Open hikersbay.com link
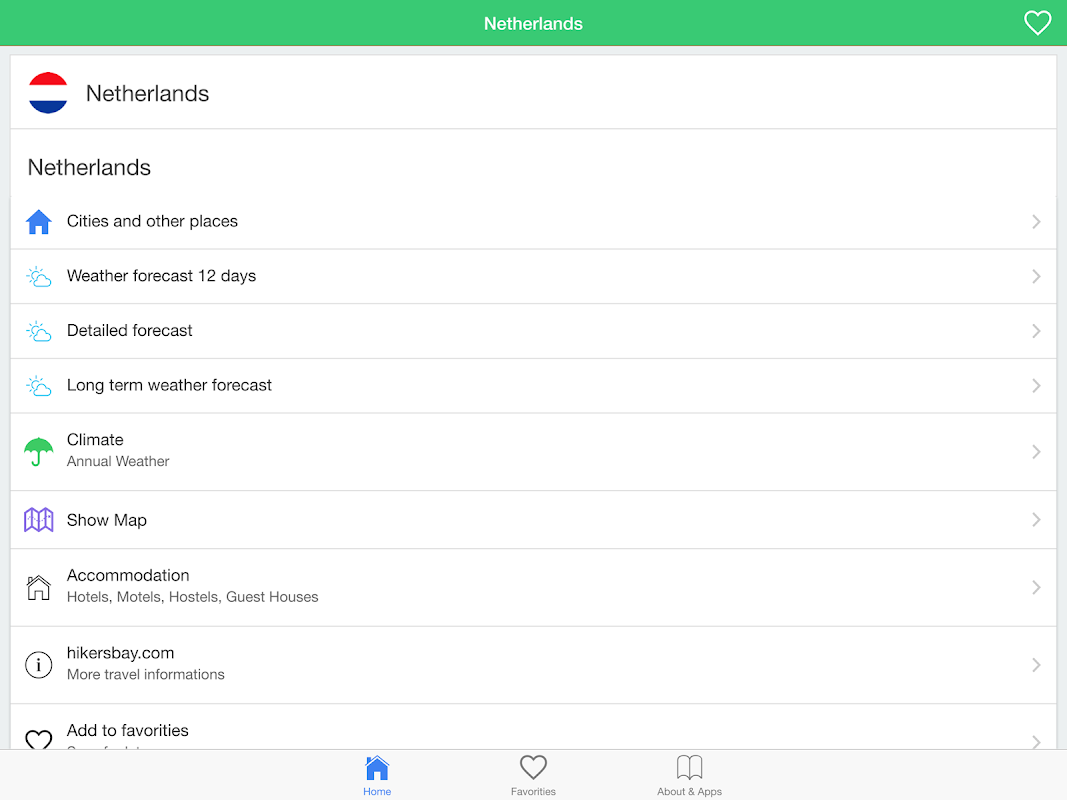This screenshot has height=800, width=1067. pos(534,665)
